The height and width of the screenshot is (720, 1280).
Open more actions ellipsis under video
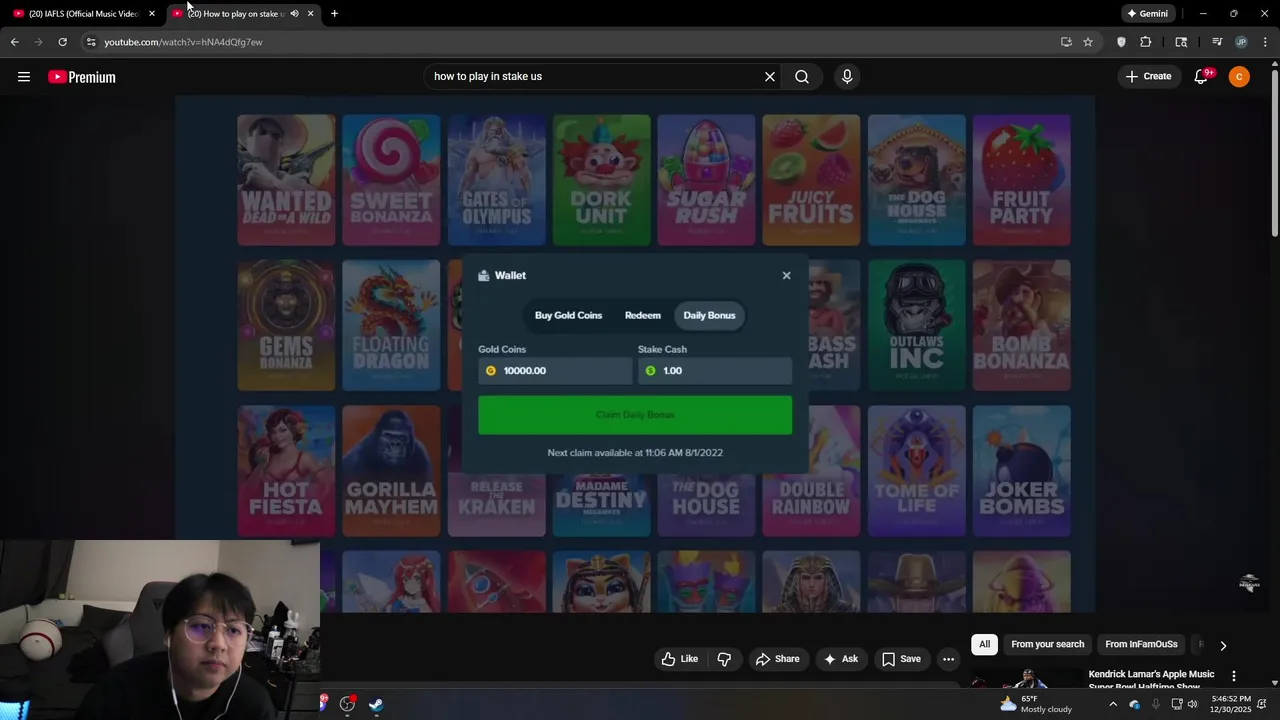point(948,659)
